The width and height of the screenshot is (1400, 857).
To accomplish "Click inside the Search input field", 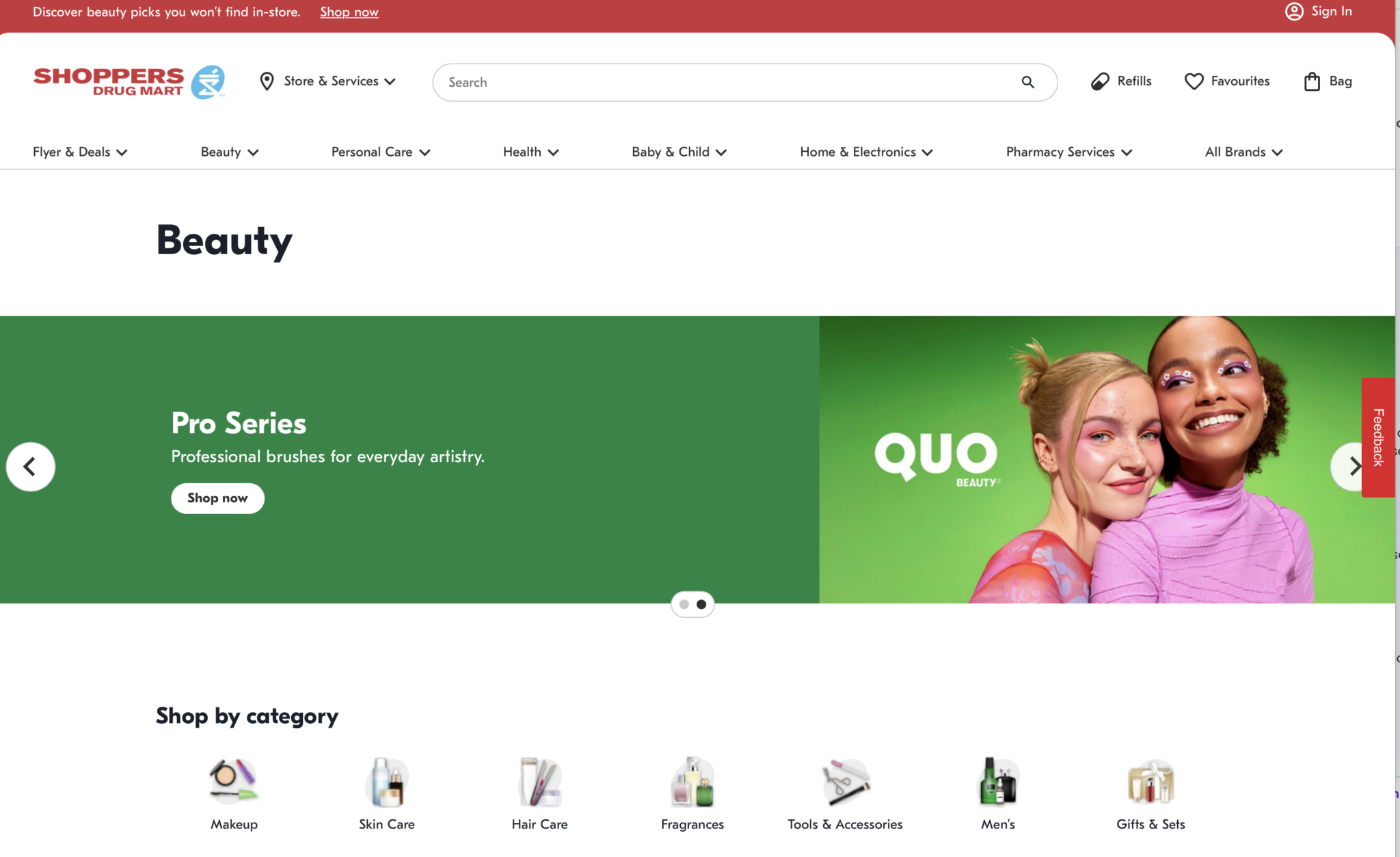I will [725, 82].
